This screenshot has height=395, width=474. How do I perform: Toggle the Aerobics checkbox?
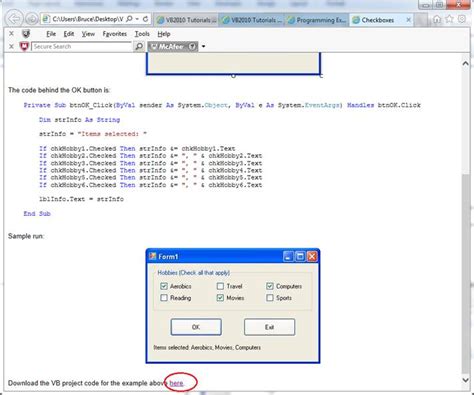point(164,286)
